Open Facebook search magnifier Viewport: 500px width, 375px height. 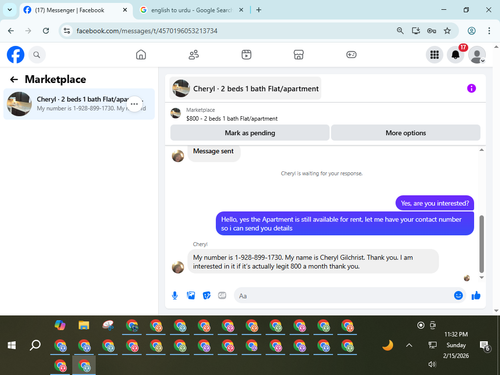tap(37, 55)
